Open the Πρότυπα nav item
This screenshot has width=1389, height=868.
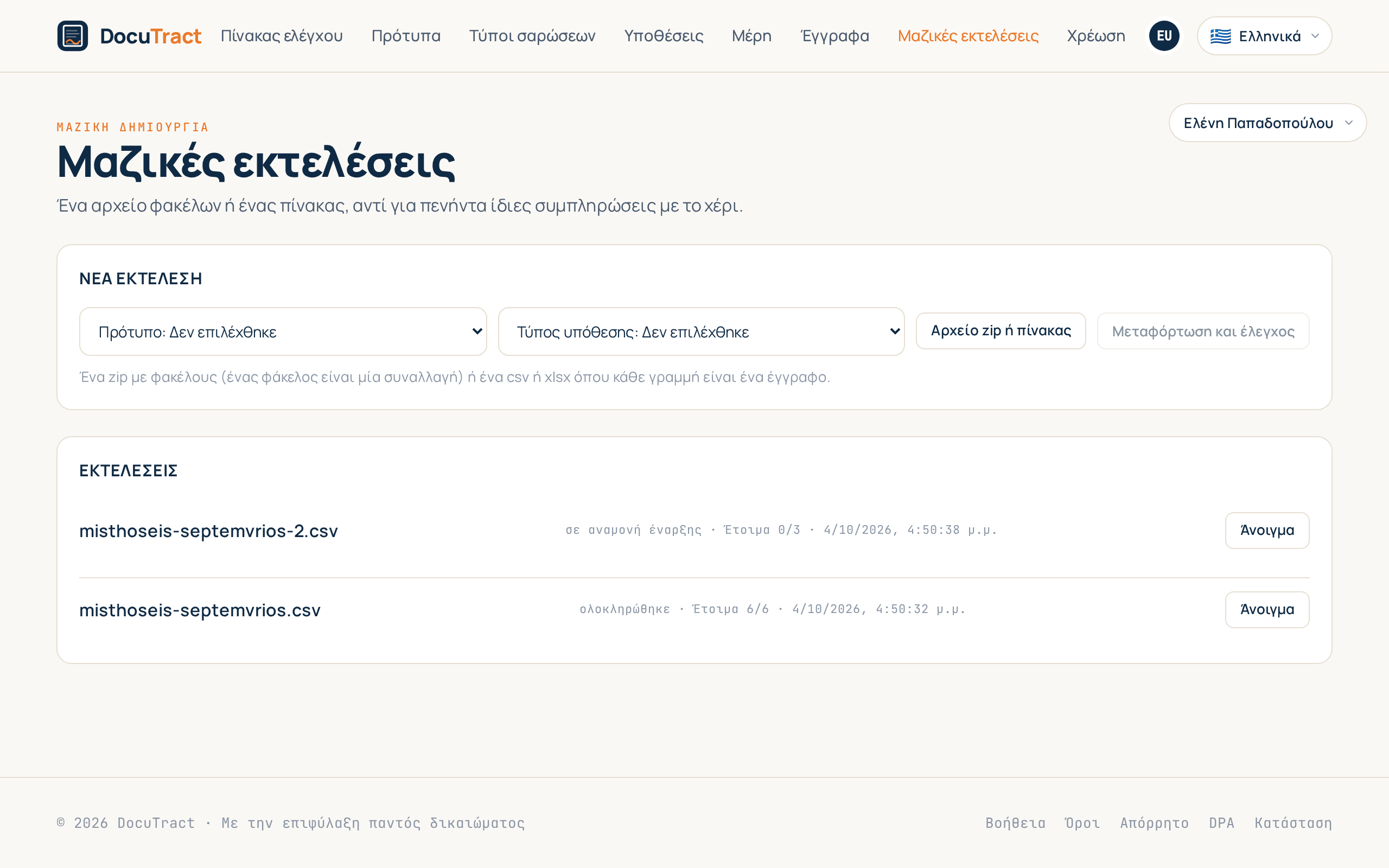click(406, 36)
